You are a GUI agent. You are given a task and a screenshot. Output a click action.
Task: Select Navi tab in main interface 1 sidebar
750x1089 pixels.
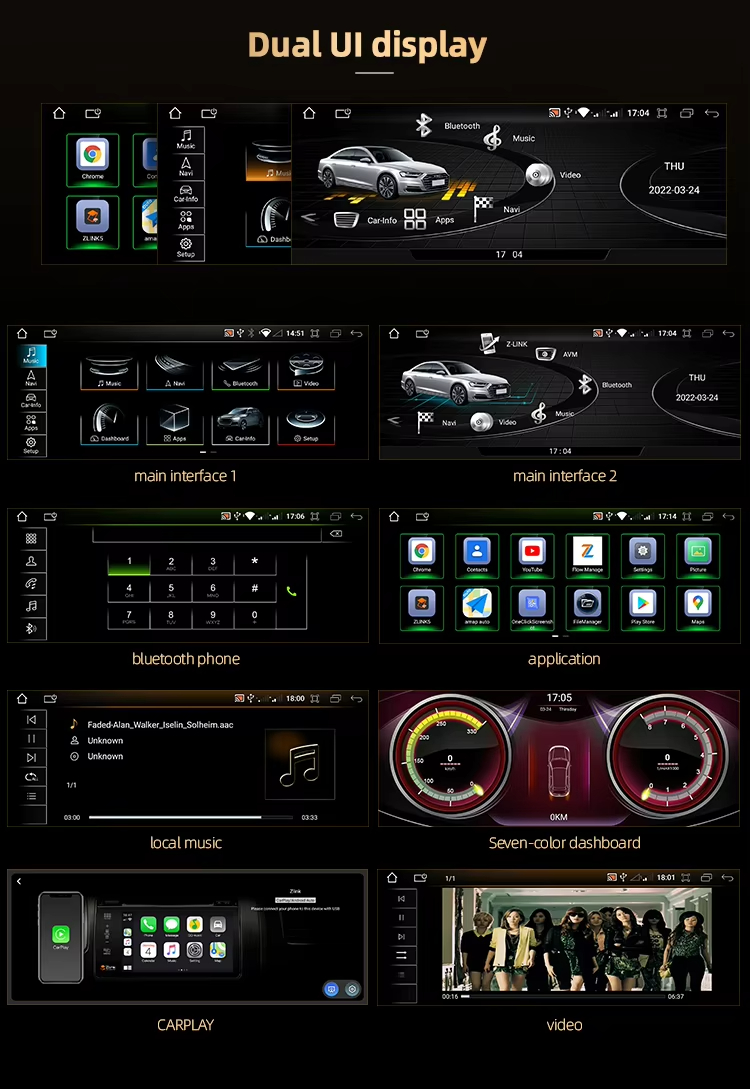(31, 378)
